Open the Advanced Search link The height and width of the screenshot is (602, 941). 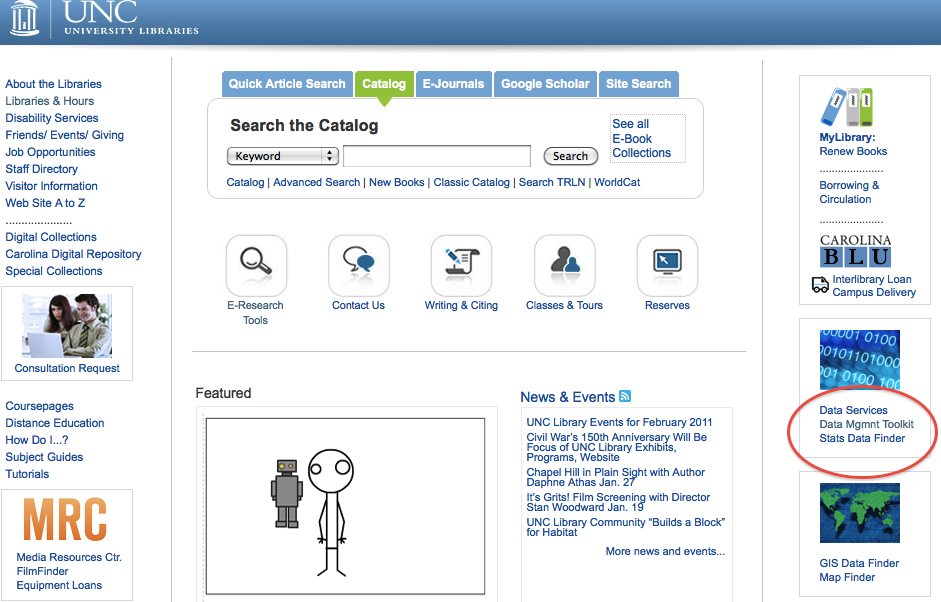[x=316, y=182]
